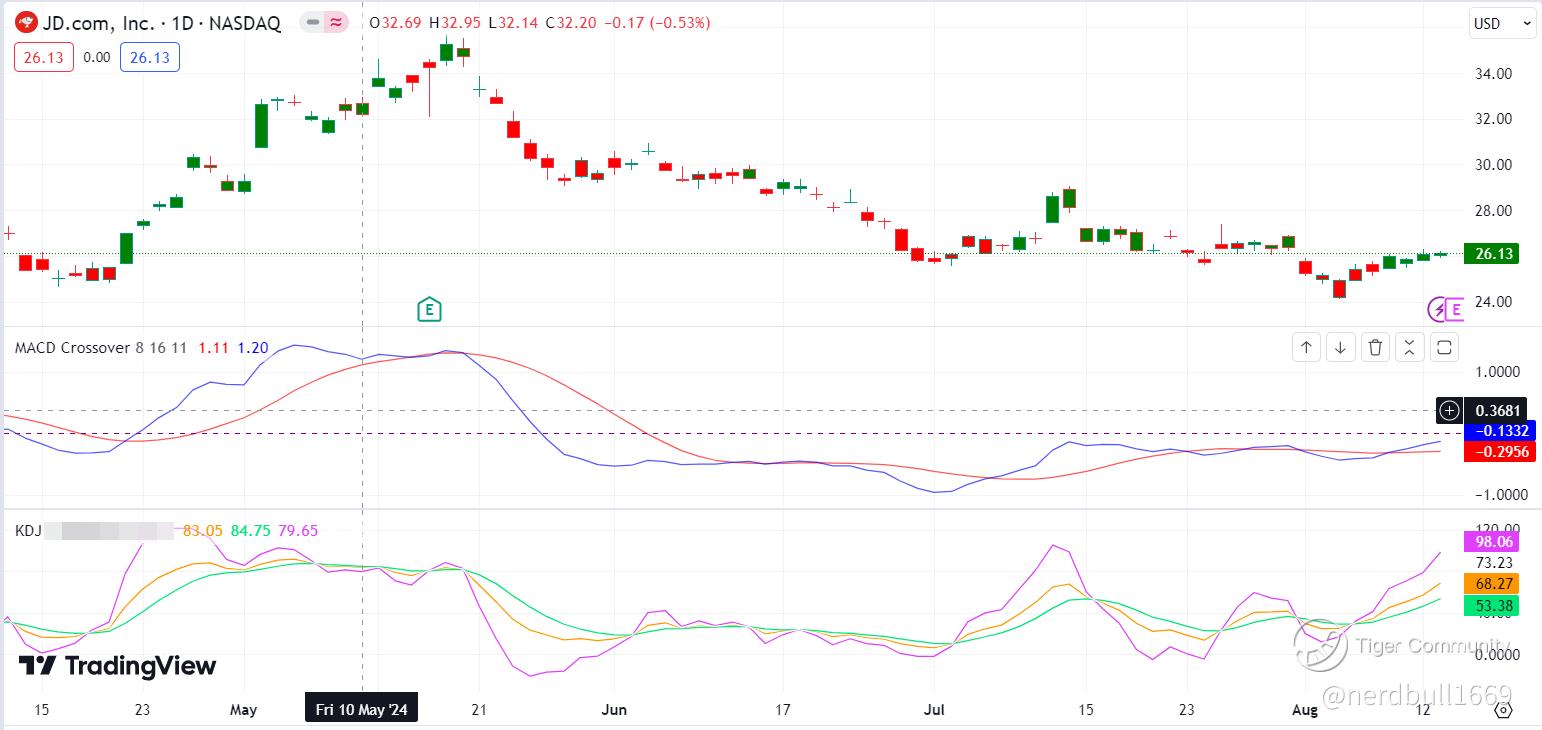
Task: Click the green 26.13 current price label
Action: (1491, 254)
